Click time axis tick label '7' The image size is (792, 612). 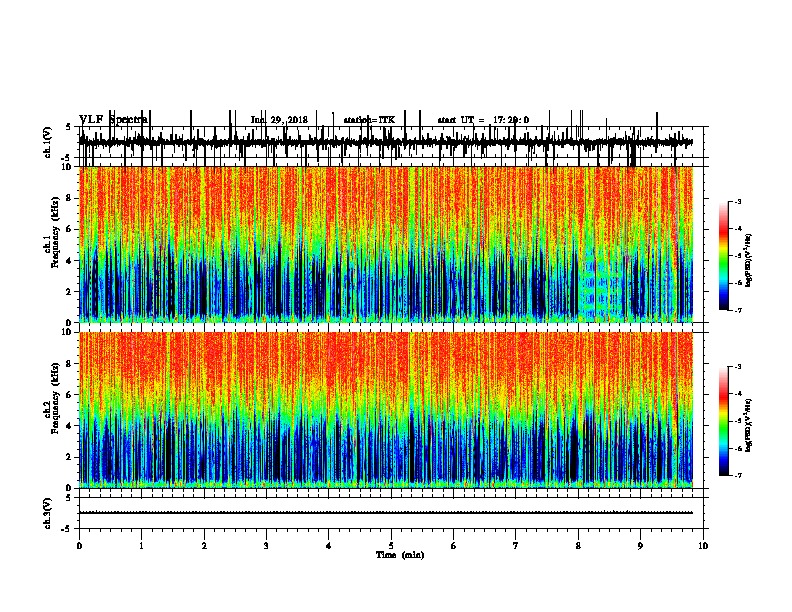(516, 546)
